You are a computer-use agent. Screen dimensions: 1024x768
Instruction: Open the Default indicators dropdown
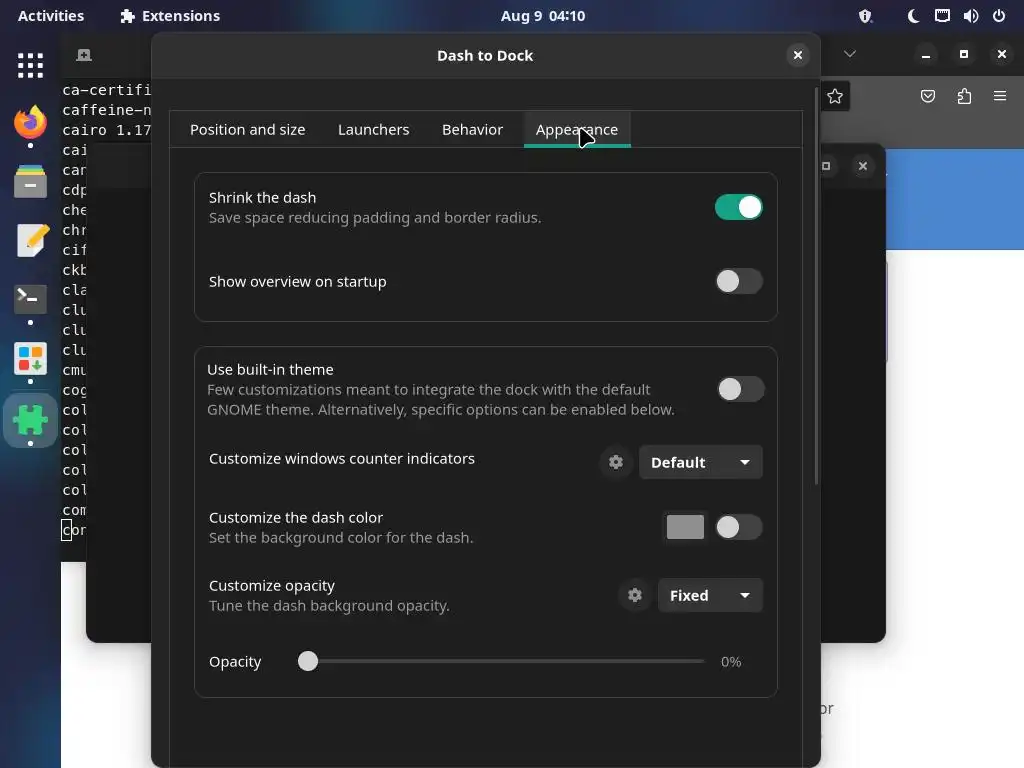700,462
